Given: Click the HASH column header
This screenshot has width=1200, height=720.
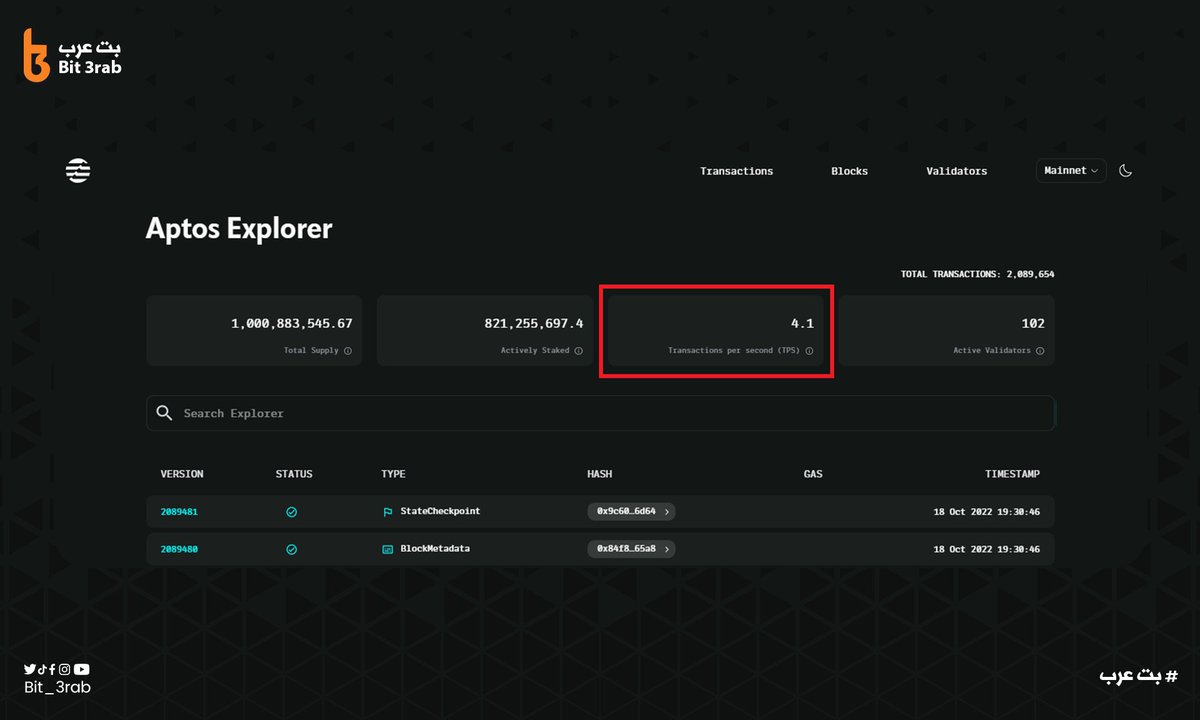Looking at the screenshot, I should (599, 474).
